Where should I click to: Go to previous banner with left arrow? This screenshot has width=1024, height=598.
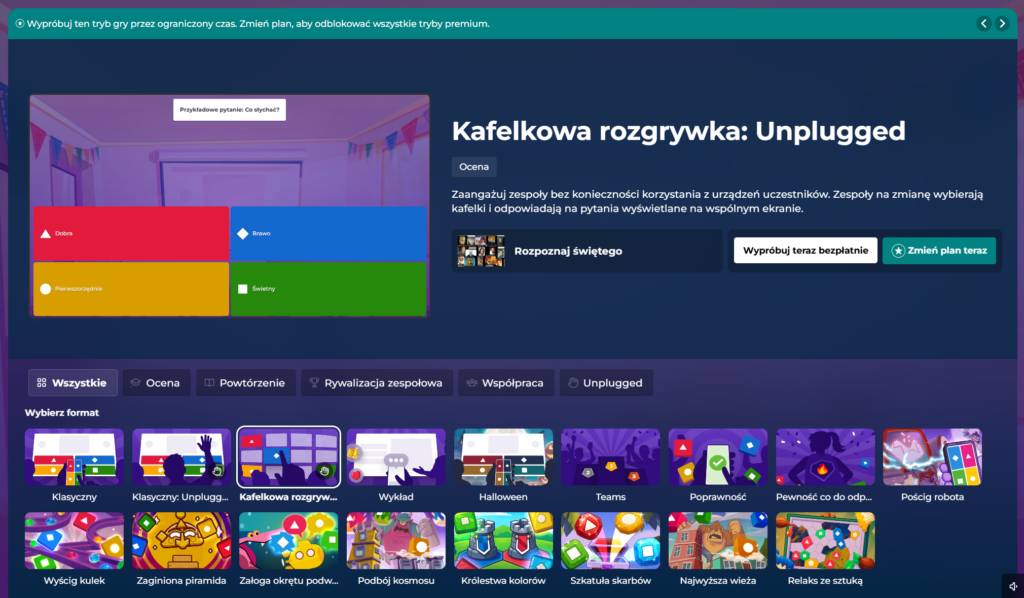tap(984, 24)
